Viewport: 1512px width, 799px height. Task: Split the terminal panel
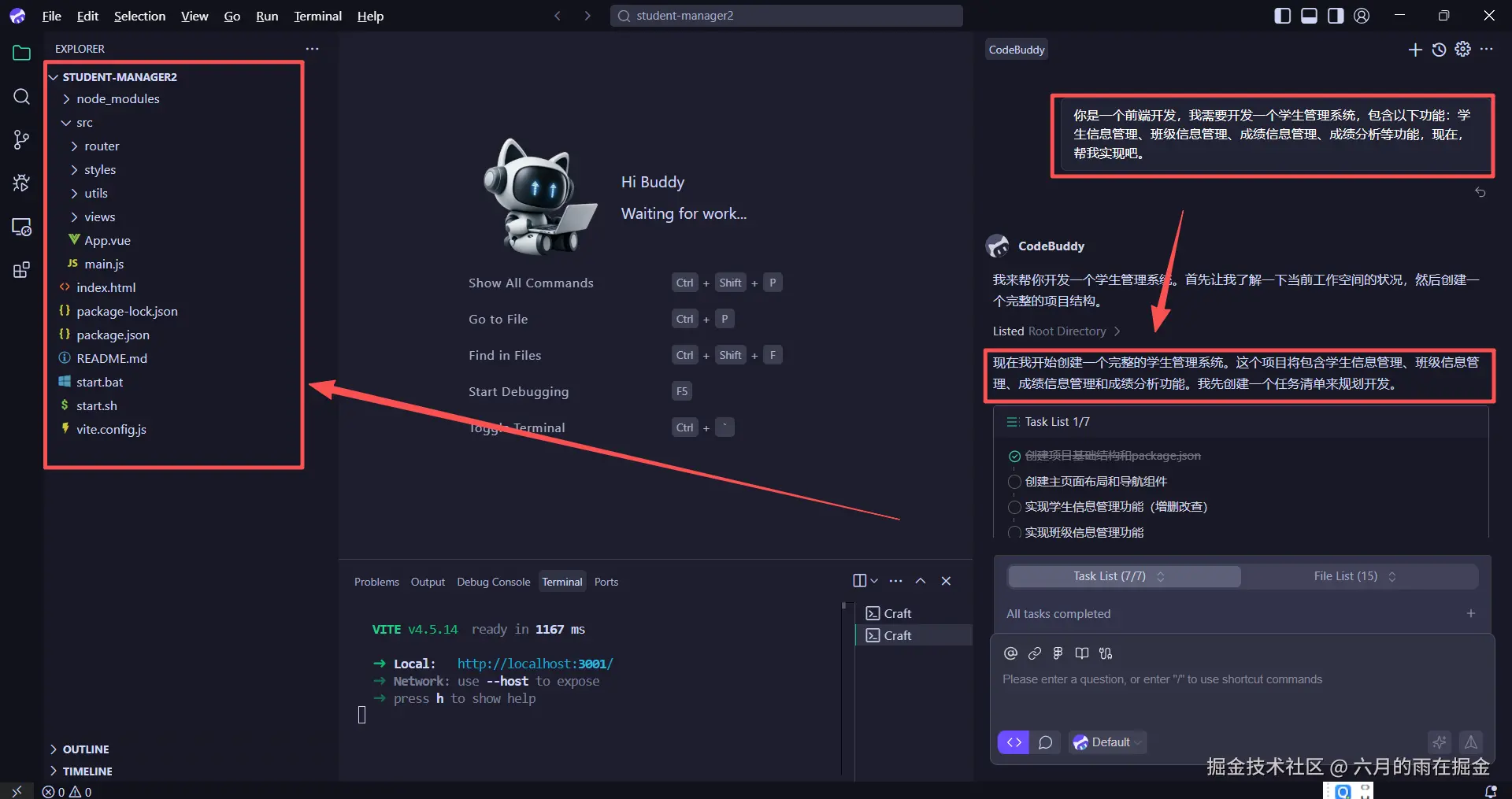[x=860, y=581]
